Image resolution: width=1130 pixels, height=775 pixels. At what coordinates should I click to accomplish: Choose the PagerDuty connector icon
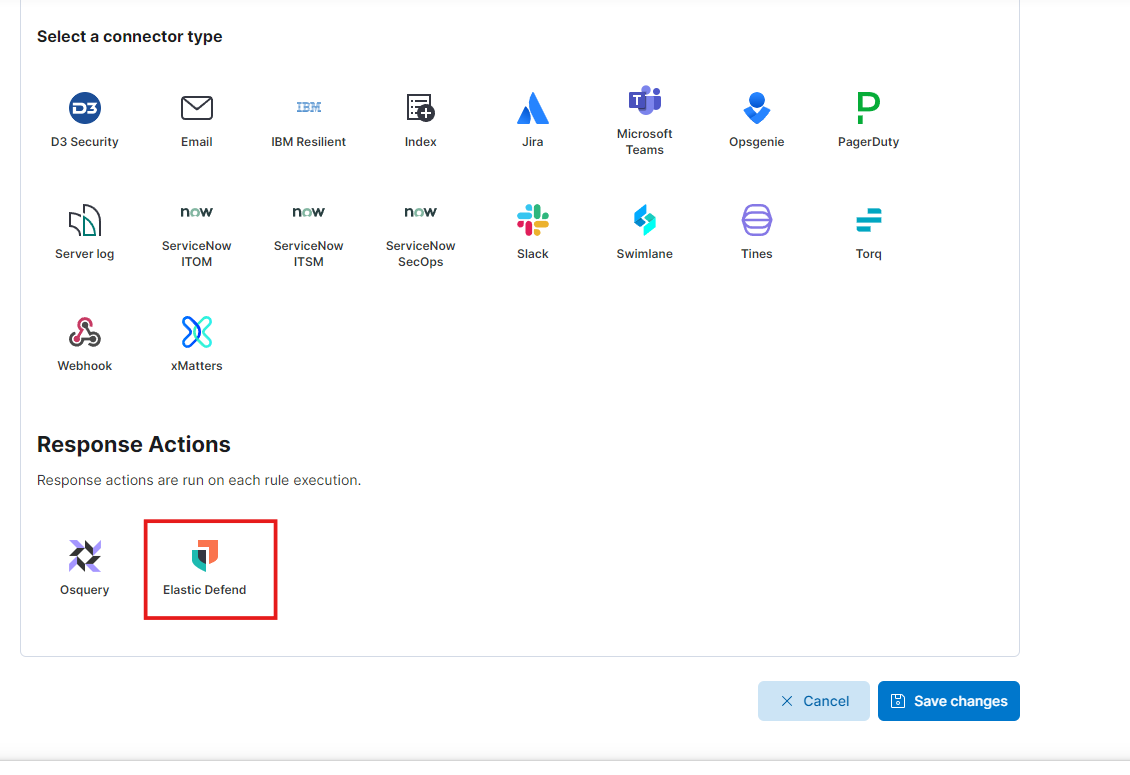click(x=868, y=108)
